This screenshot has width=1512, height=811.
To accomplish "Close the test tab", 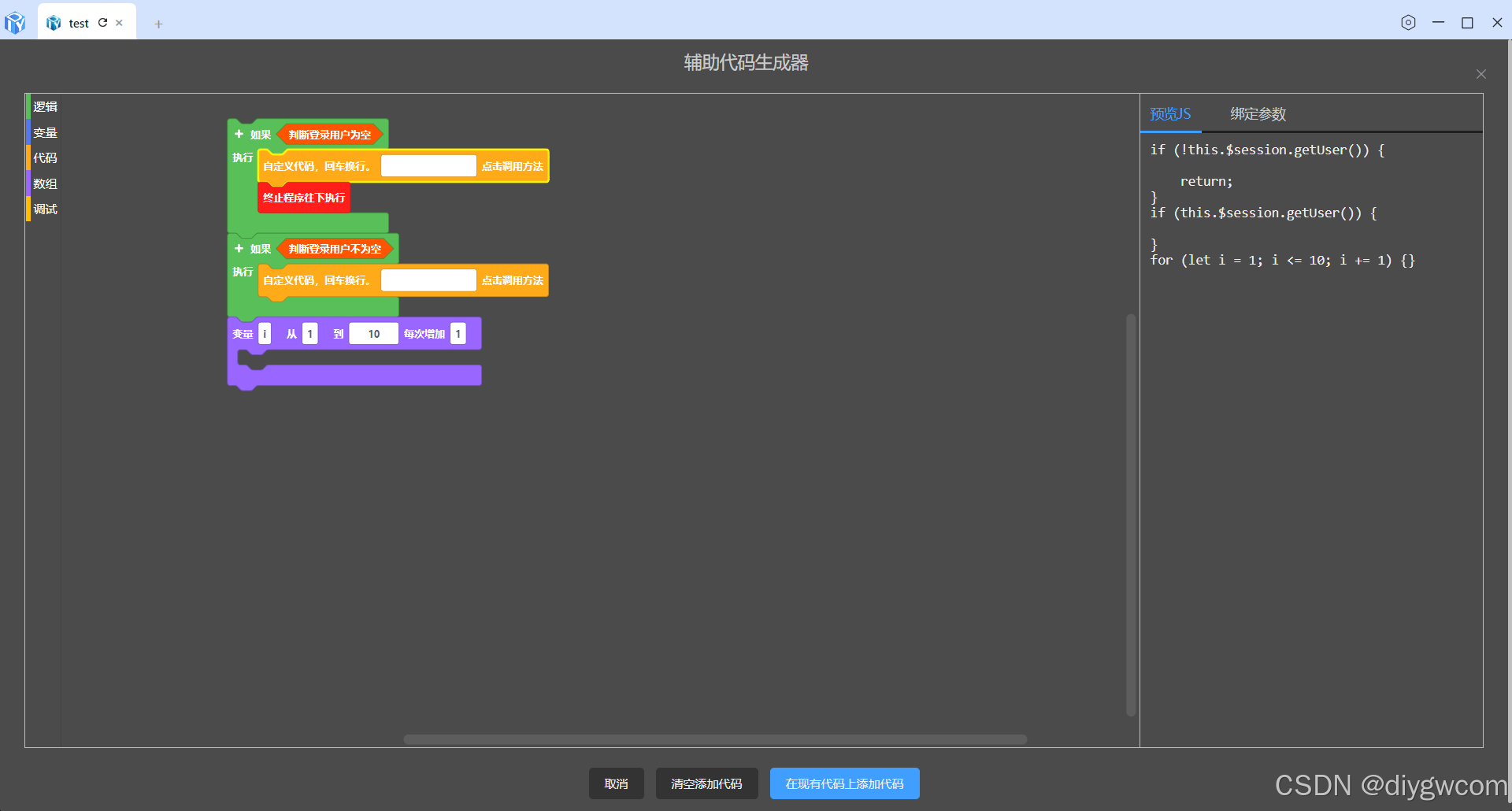I will [119, 23].
